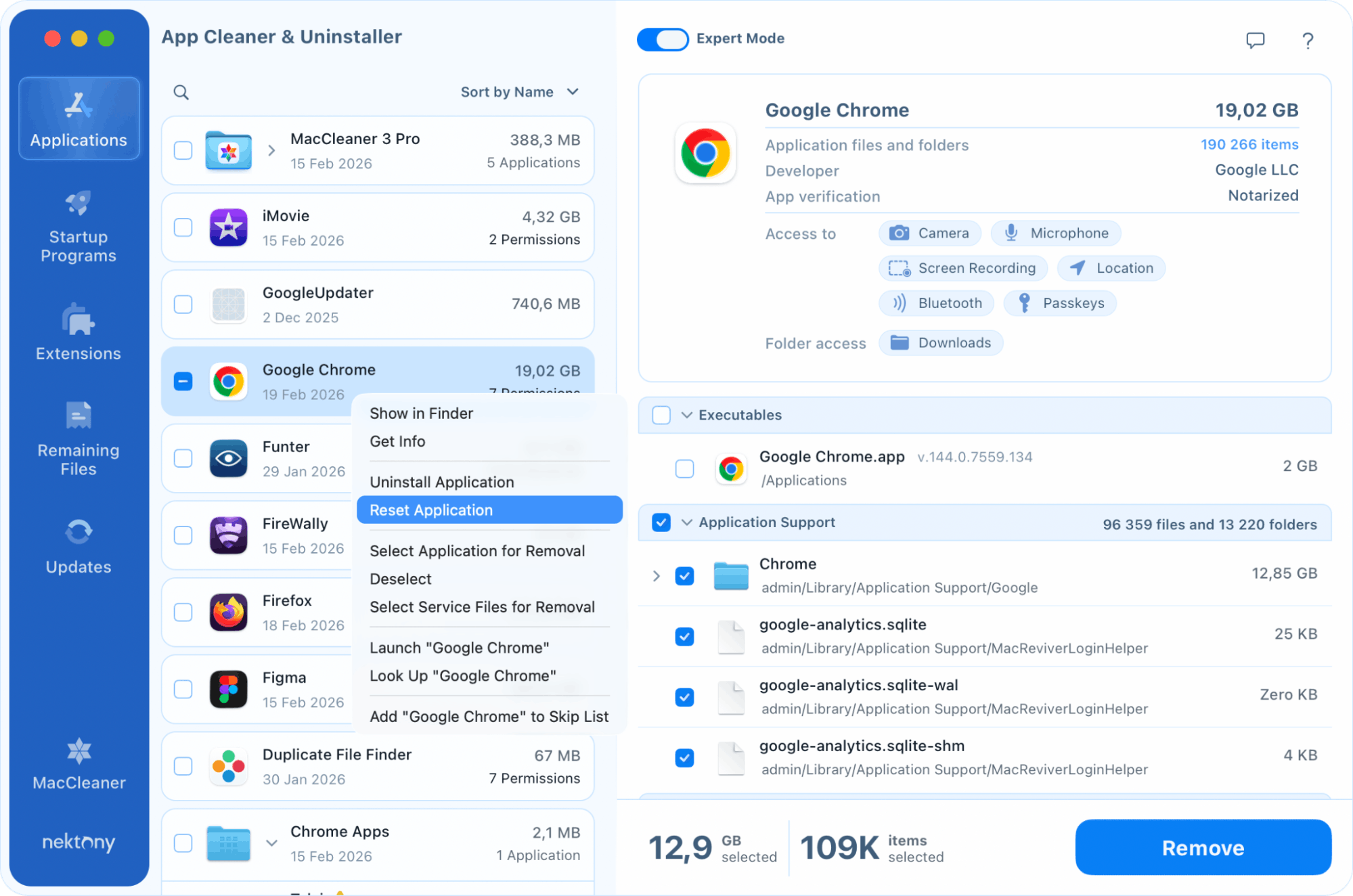Expand the Chrome folder in Application Support

tap(656, 576)
